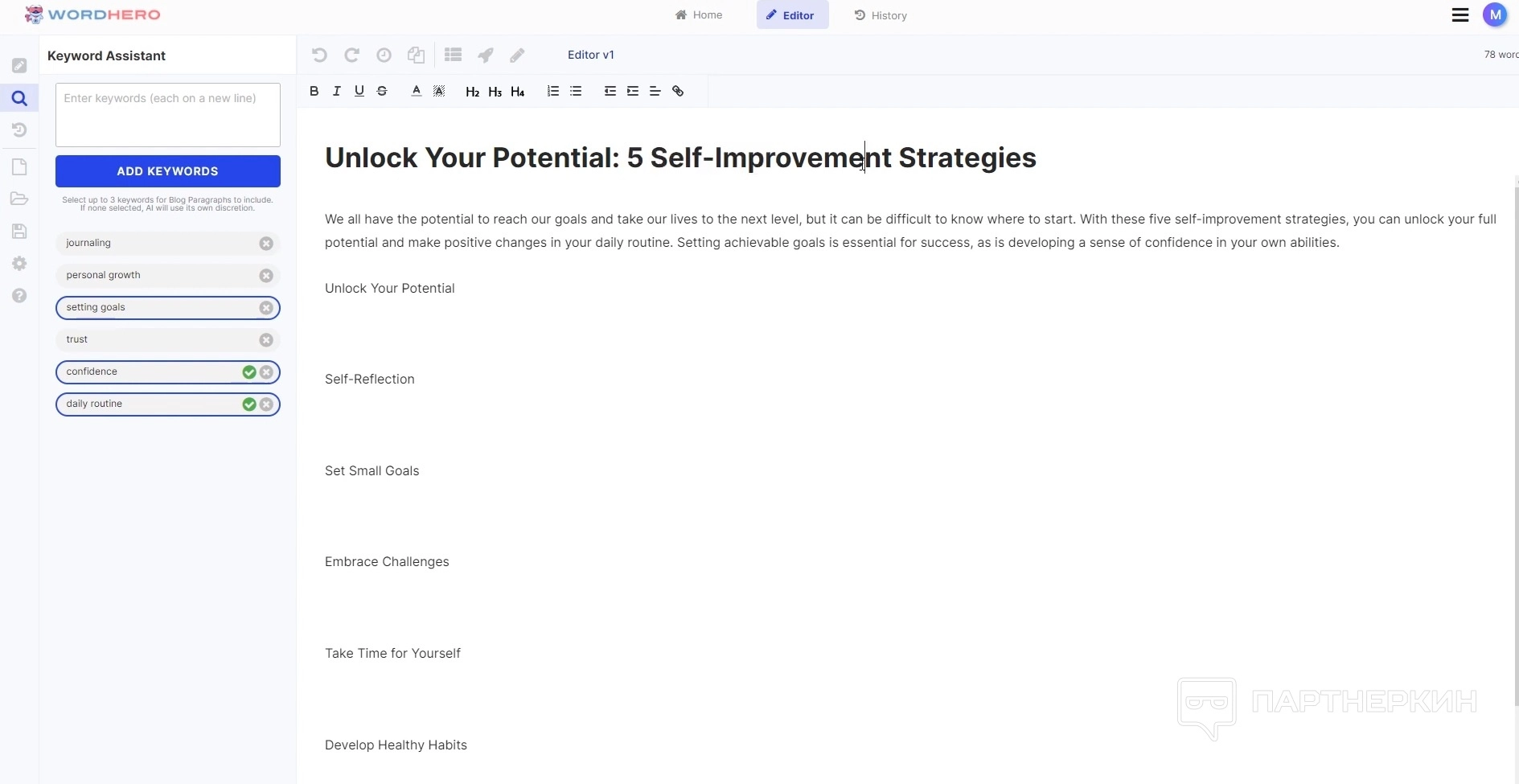Toggle the green check on confidence keyword
The height and width of the screenshot is (784, 1519).
coord(249,372)
